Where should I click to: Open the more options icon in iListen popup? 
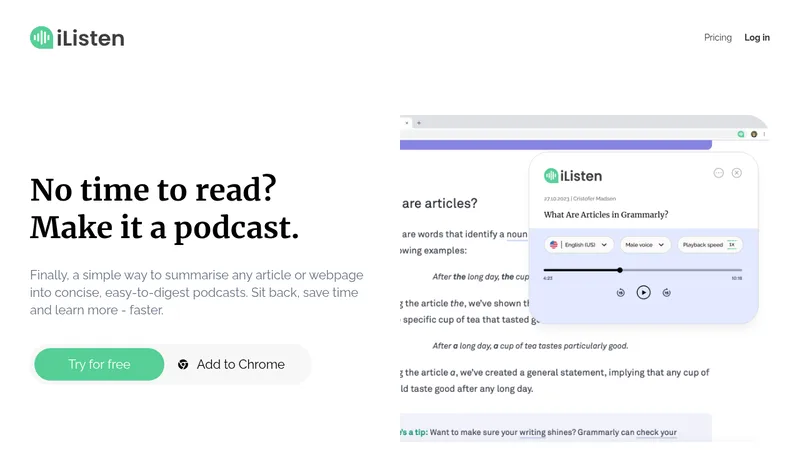(x=718, y=173)
